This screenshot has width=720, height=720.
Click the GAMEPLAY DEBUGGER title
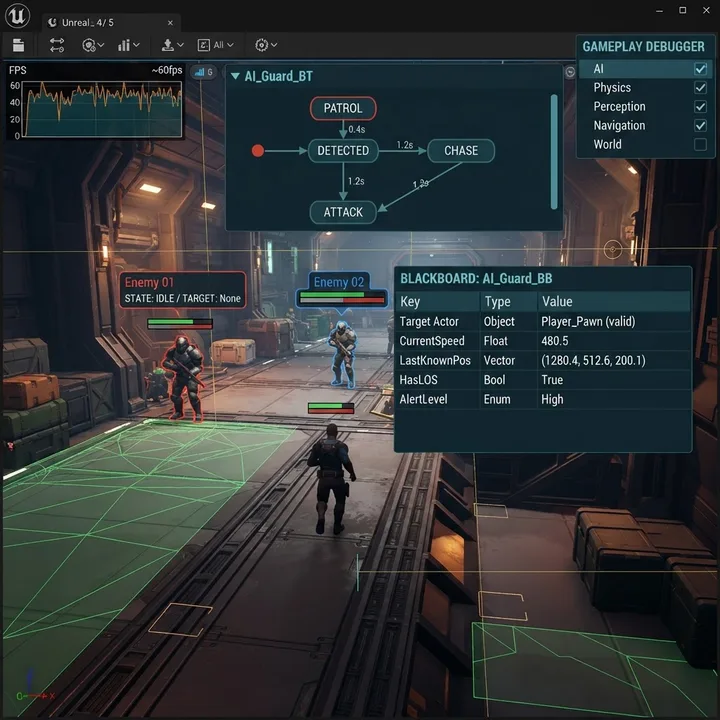[x=643, y=46]
